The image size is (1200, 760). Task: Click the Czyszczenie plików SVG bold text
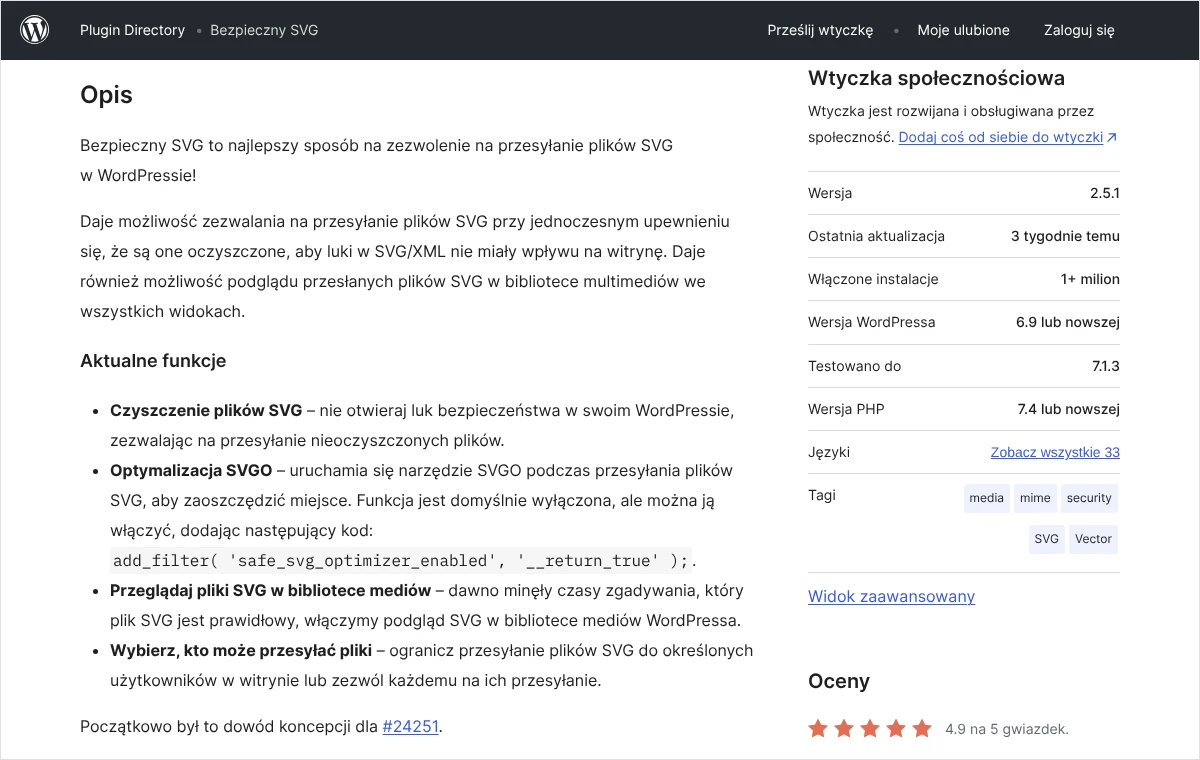pos(206,410)
